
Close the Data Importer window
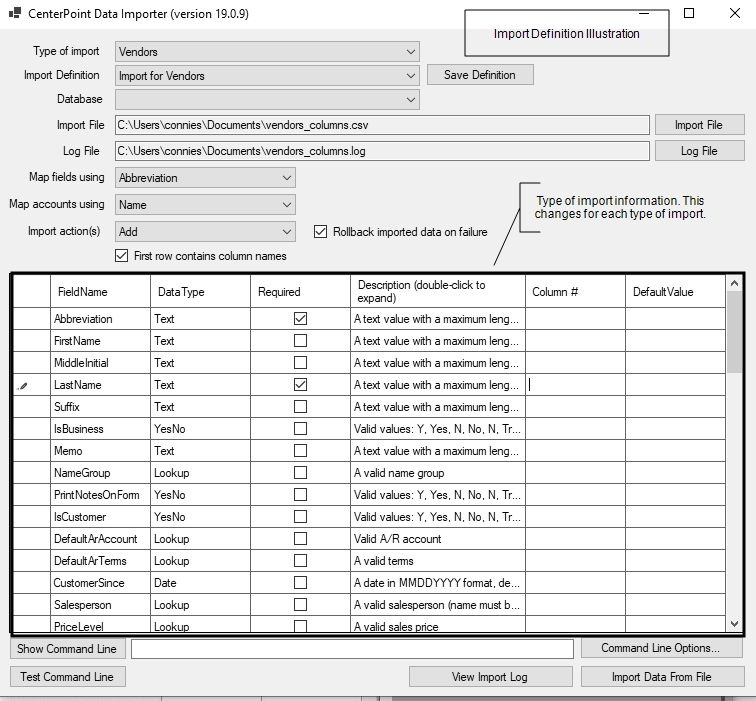[x=735, y=13]
